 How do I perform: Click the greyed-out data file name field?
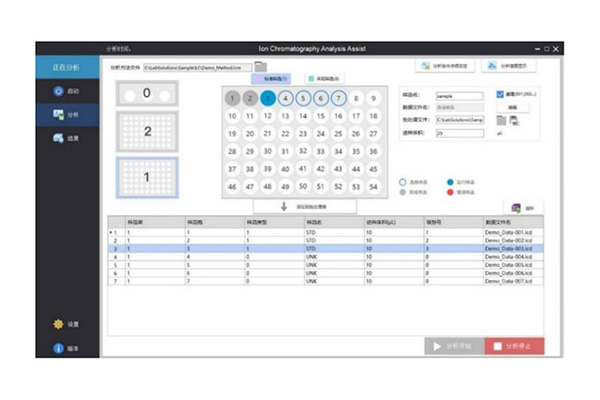(460, 108)
